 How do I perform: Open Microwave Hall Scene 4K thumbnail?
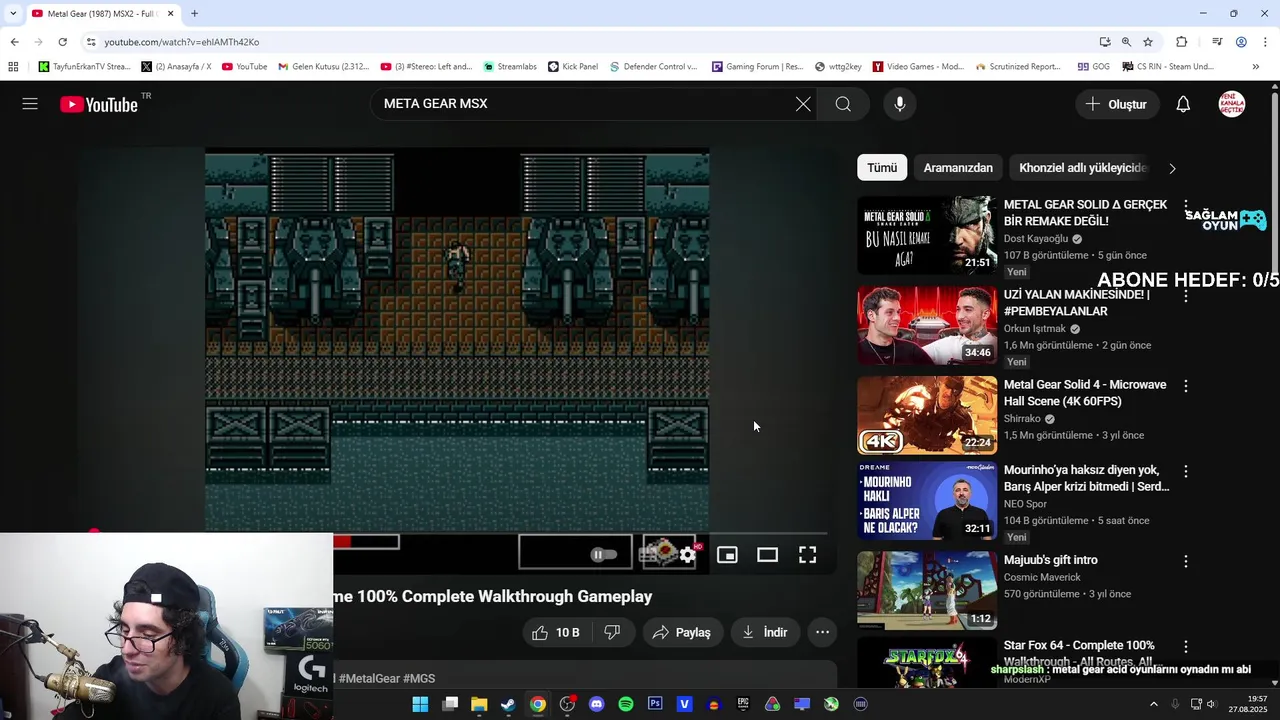pos(927,415)
